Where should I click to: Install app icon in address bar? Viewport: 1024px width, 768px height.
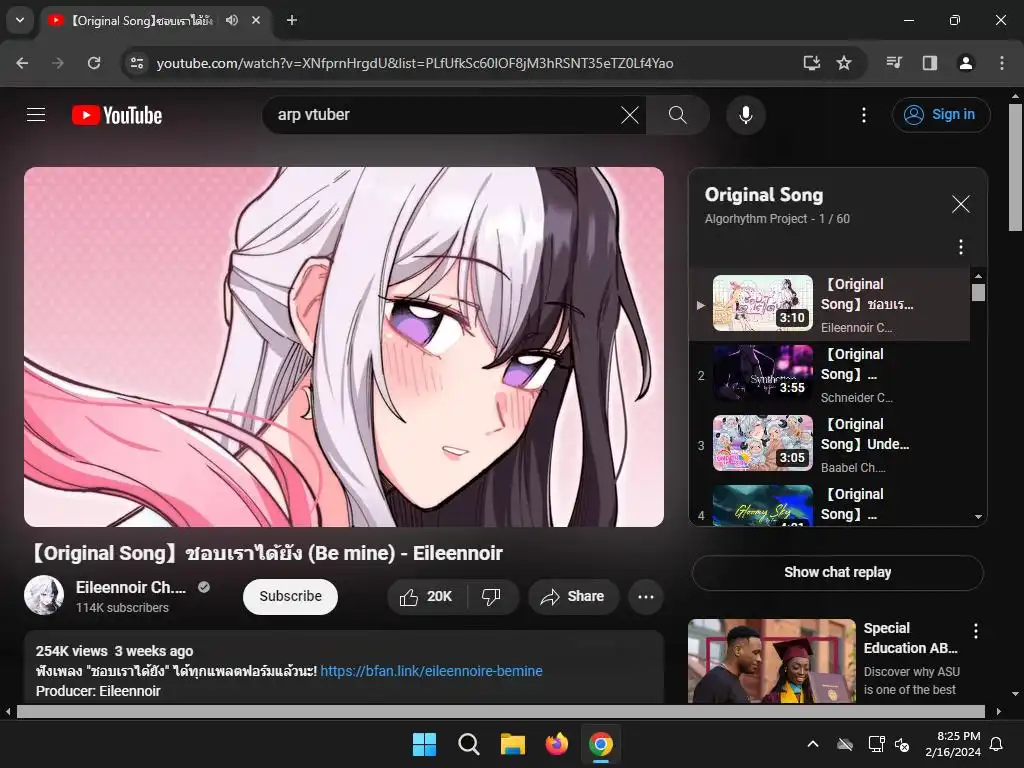coord(812,63)
